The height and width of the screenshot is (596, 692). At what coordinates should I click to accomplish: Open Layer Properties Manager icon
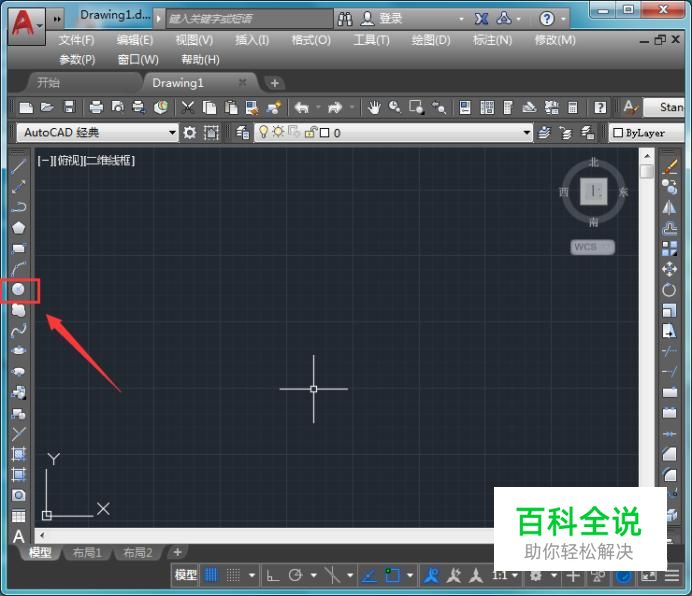pos(242,132)
